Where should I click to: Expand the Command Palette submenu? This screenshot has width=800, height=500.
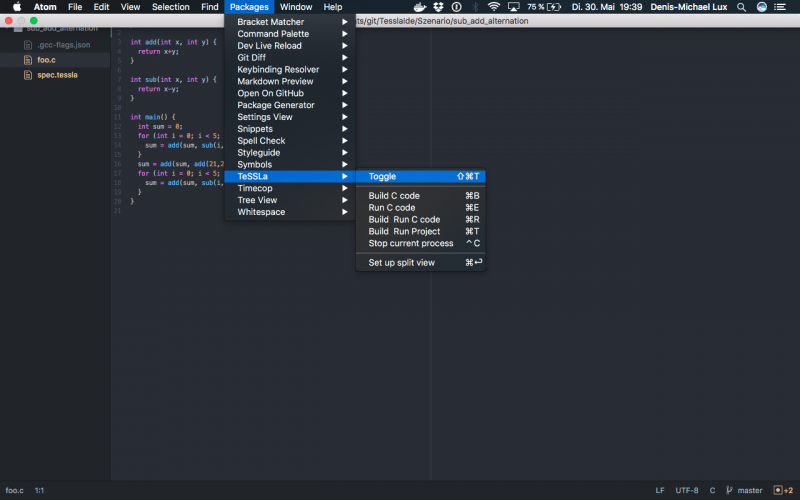(290, 34)
